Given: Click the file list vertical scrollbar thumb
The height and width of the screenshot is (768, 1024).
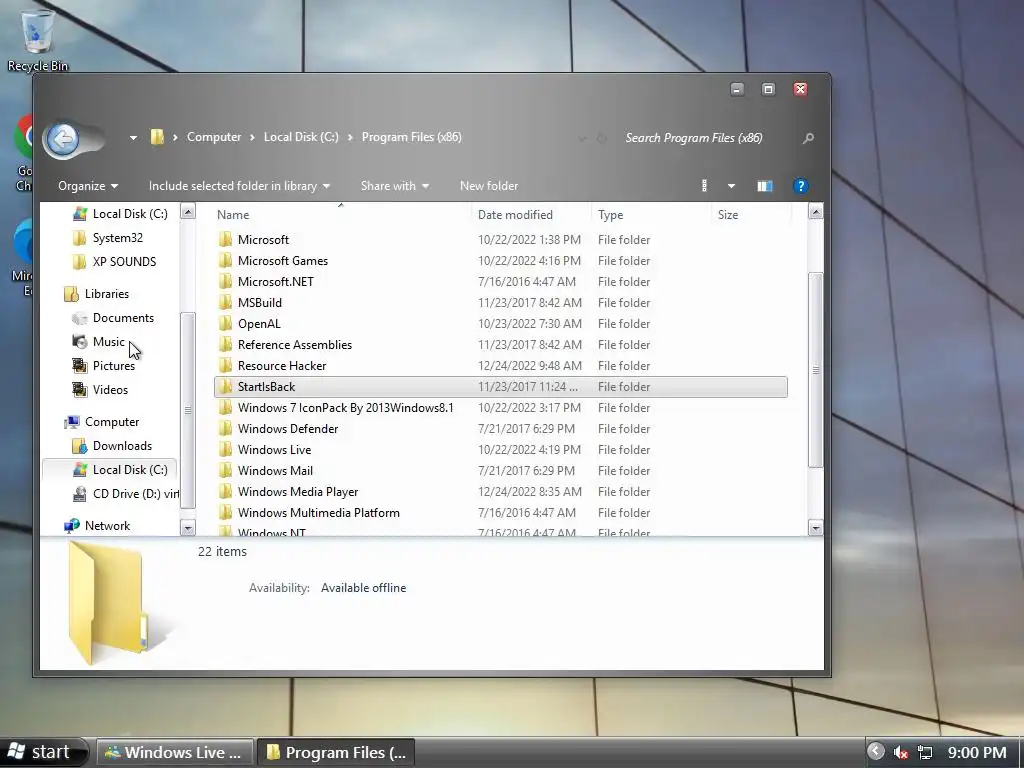Looking at the screenshot, I should pos(816,370).
